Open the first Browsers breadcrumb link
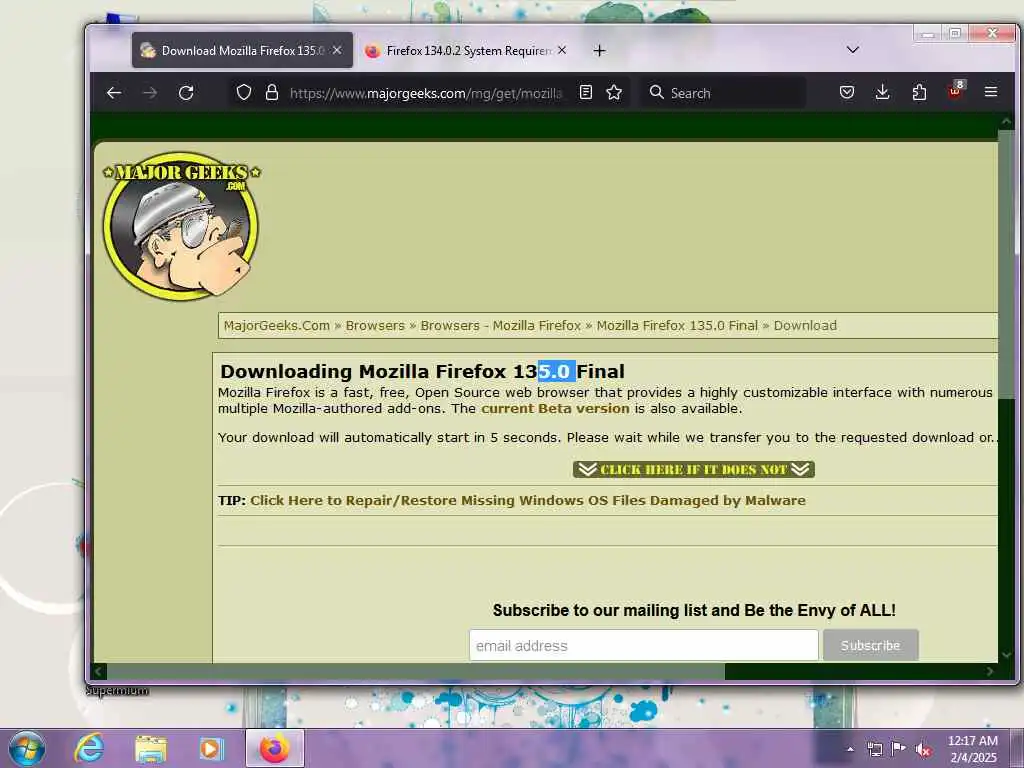 (x=375, y=325)
